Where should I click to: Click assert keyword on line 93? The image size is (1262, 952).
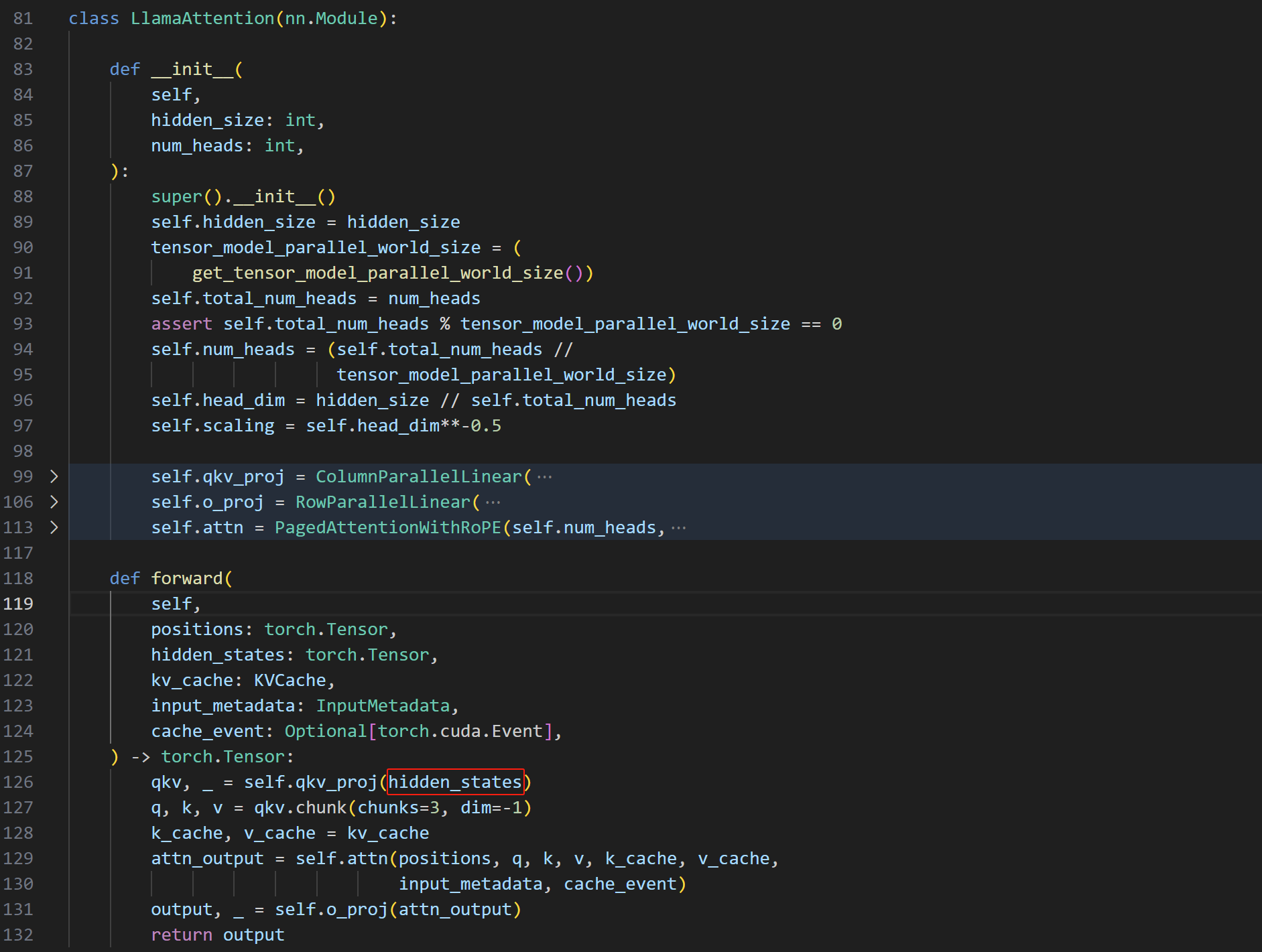(x=182, y=324)
